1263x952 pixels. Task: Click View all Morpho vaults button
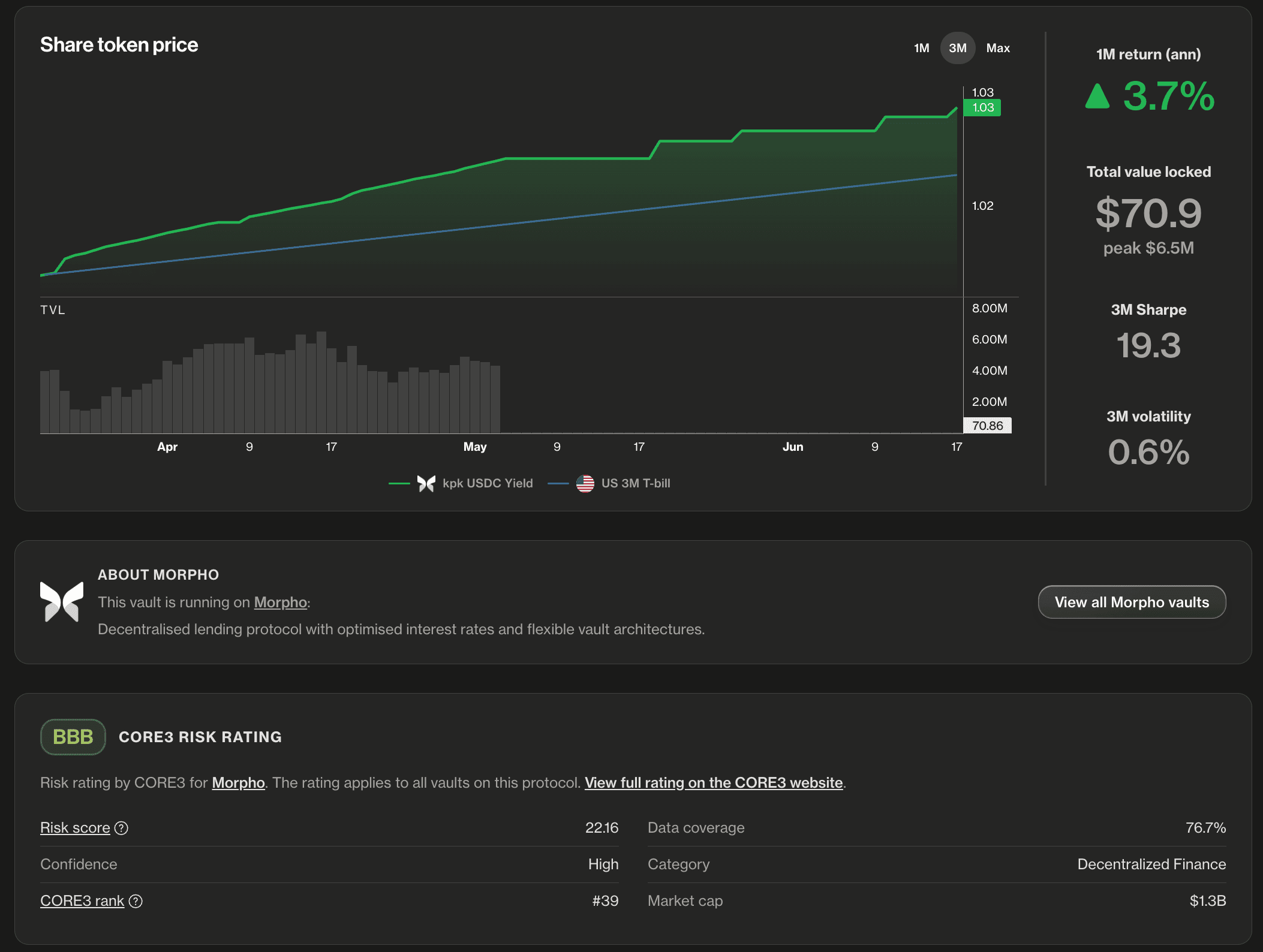1132,602
